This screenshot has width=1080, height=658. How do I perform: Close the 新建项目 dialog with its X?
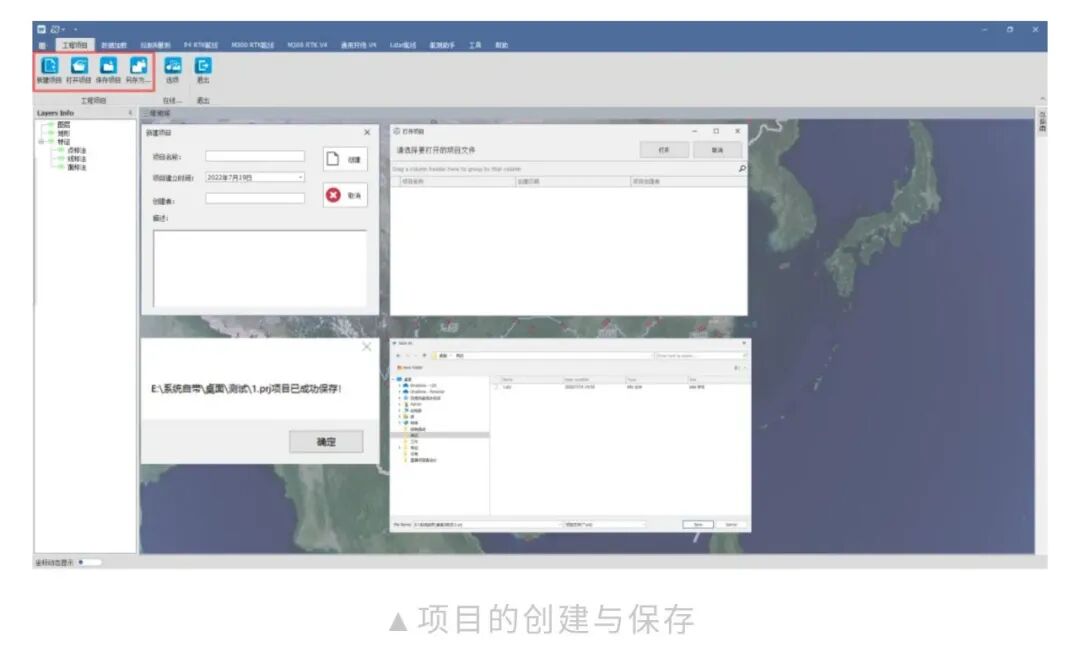(367, 132)
